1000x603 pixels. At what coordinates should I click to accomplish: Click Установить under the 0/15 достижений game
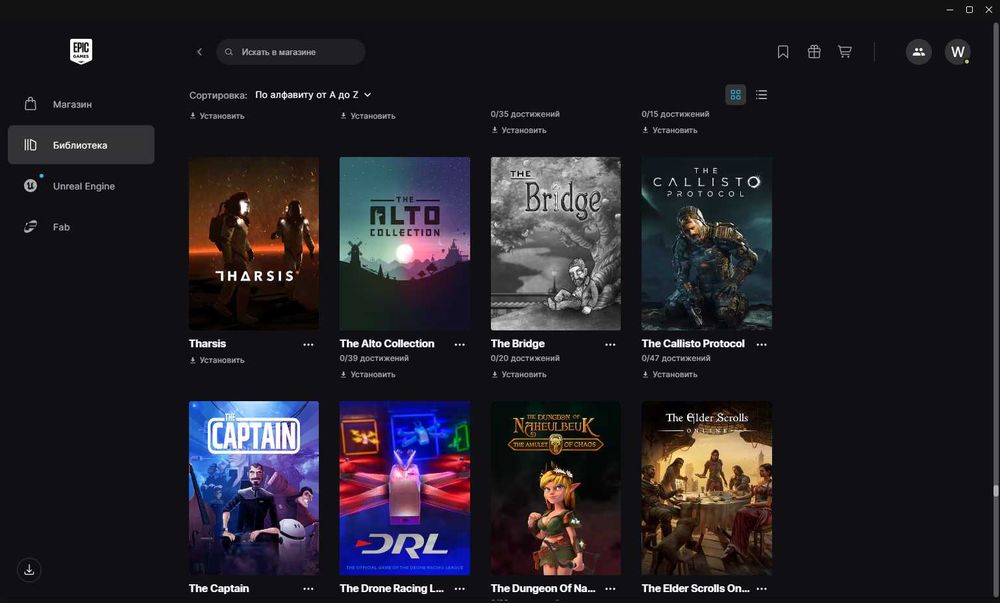670,130
